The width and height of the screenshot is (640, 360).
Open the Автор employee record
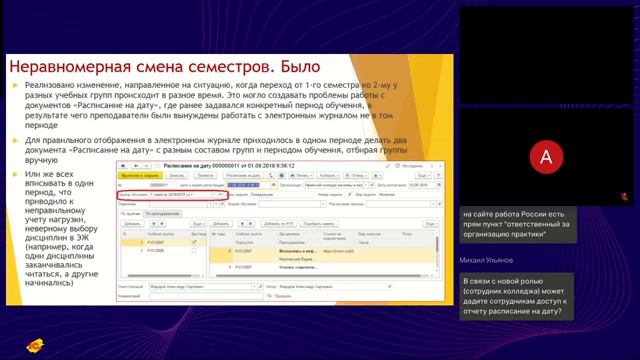389,287
